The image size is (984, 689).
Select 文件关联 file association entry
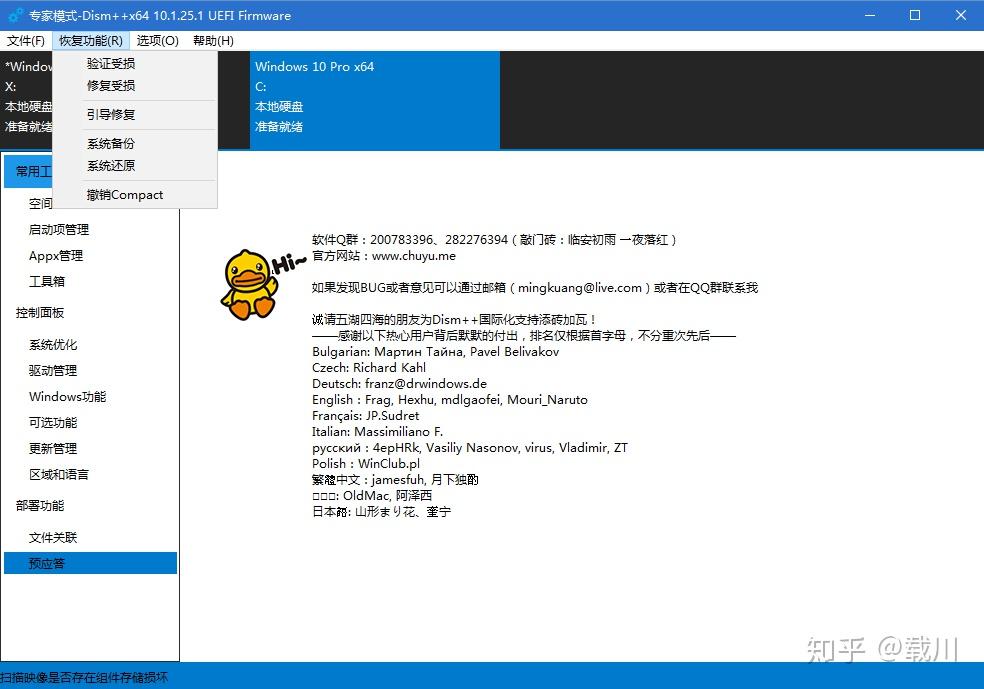tap(53, 537)
